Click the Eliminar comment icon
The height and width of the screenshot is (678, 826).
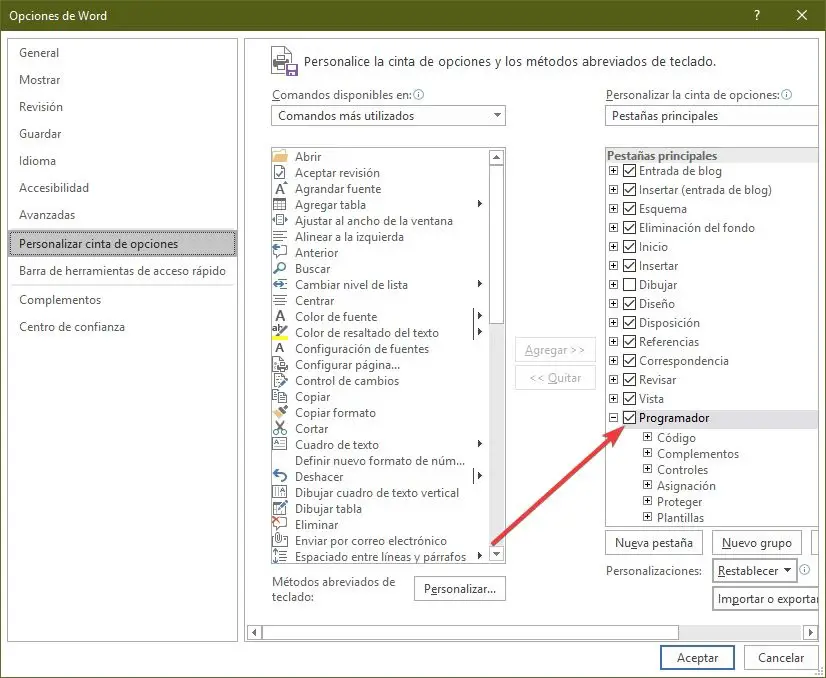(x=280, y=524)
